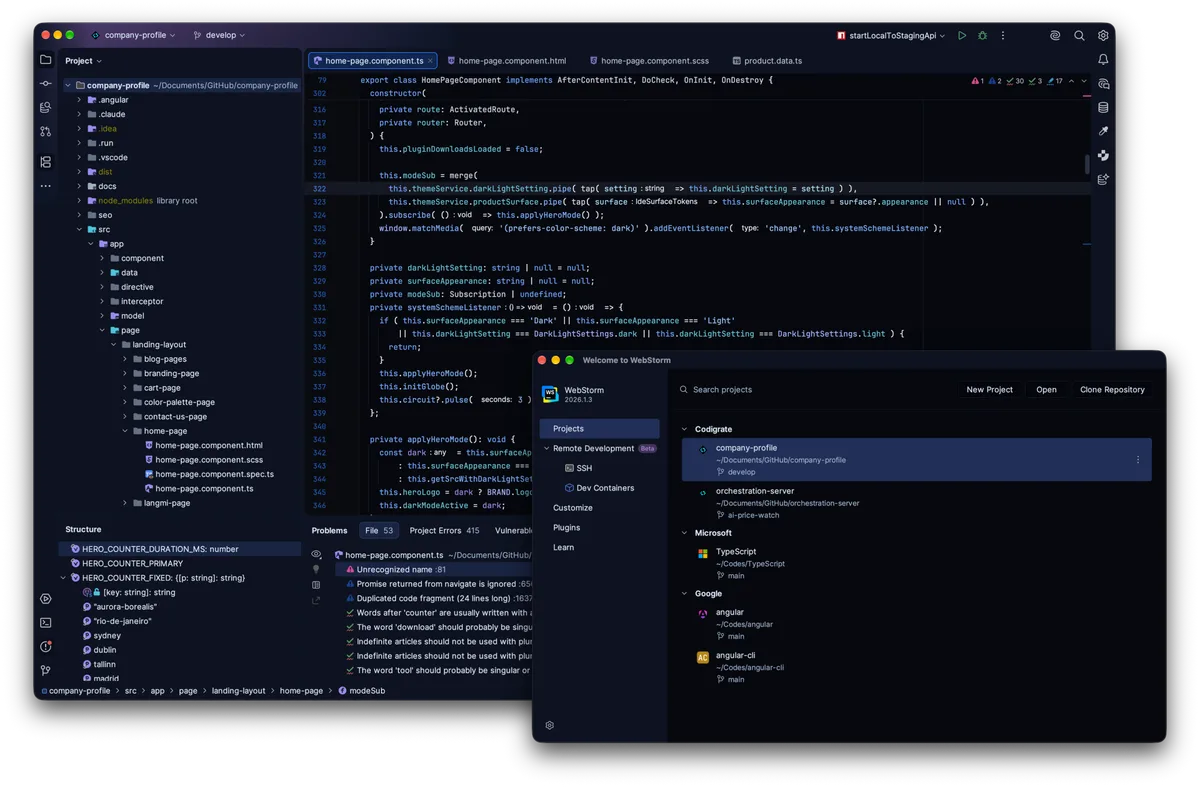Screen dimensions: 1200x787
Task: Close the home-page.component.ts tab
Action: click(x=430, y=61)
